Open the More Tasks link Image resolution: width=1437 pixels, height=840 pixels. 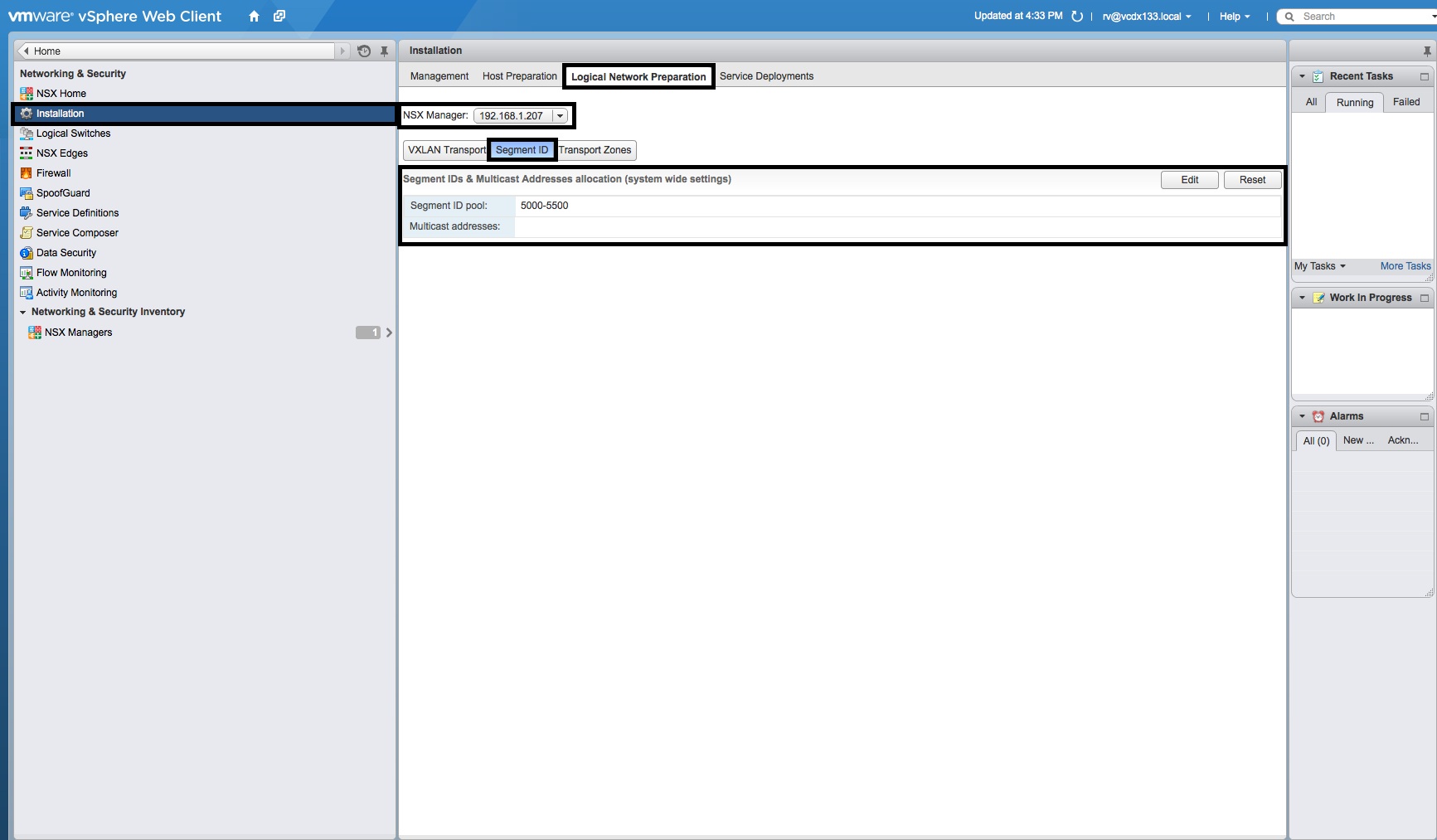pos(1405,266)
